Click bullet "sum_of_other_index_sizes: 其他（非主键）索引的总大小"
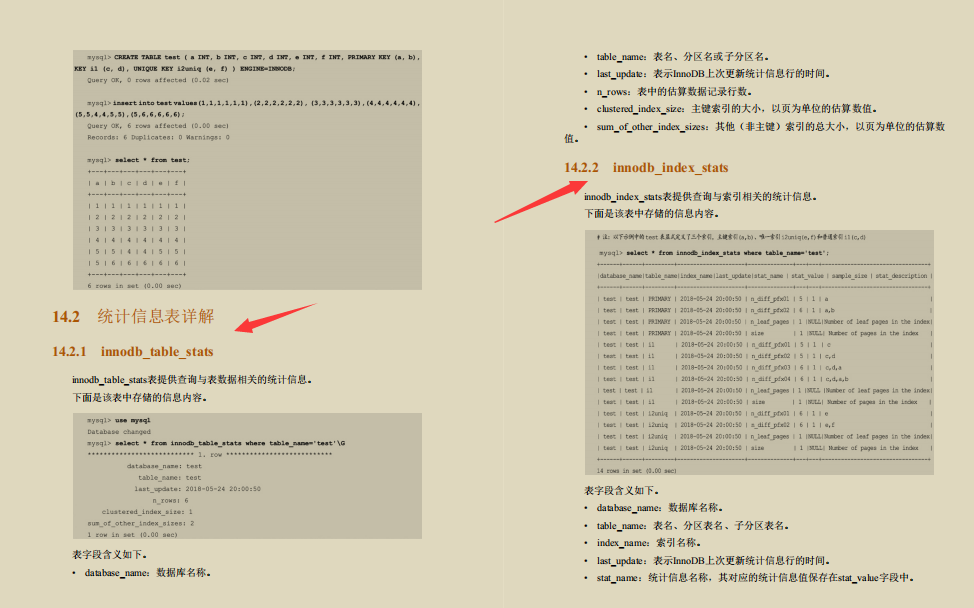Viewport: 974px width, 608px height. click(754, 132)
